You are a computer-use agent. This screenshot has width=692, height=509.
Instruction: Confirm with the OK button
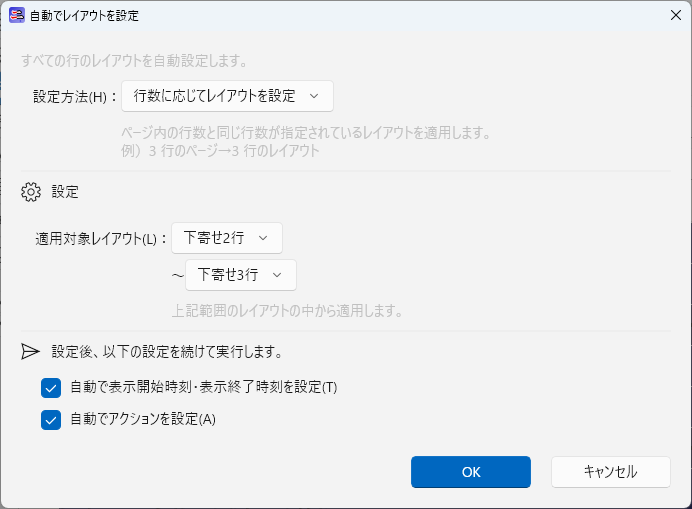(x=471, y=472)
